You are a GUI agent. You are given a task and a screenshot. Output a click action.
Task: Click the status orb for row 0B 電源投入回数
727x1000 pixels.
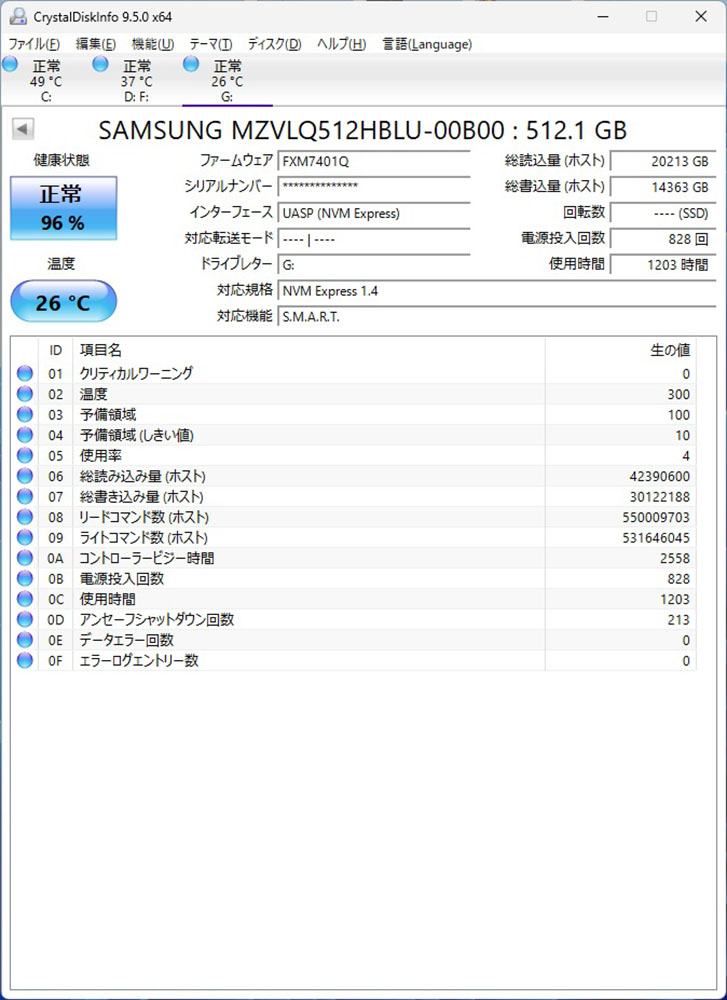[25, 578]
